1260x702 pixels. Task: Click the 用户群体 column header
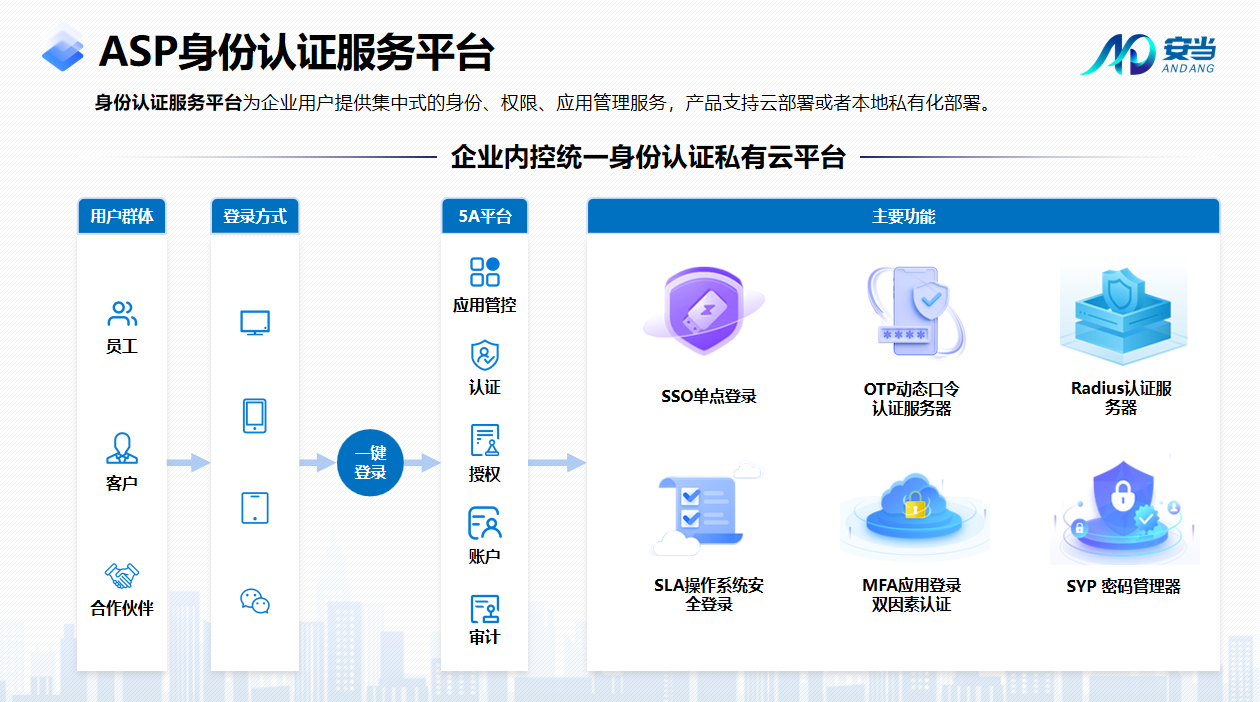click(x=122, y=216)
